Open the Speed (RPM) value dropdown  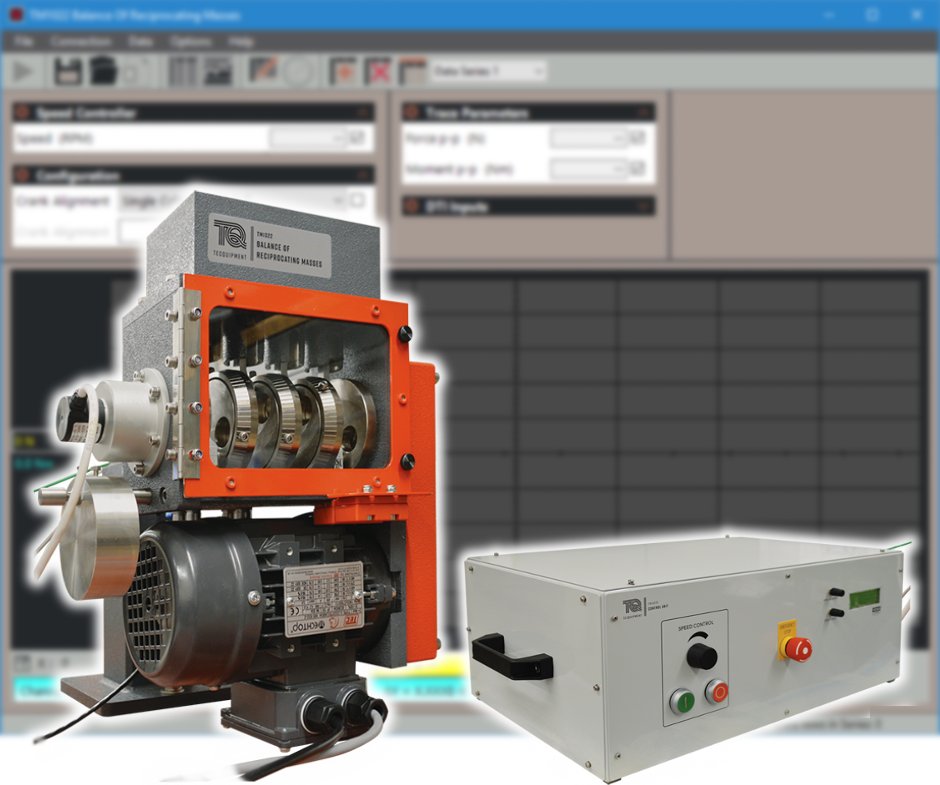[308, 139]
